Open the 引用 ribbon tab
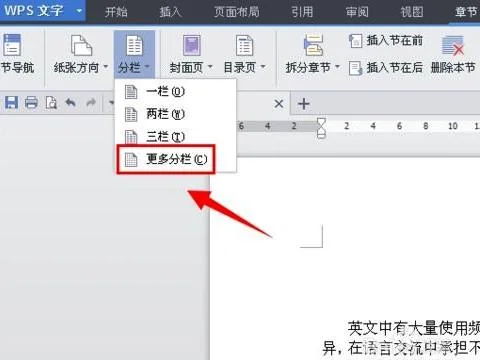Image resolution: width=480 pixels, height=360 pixels. [302, 12]
